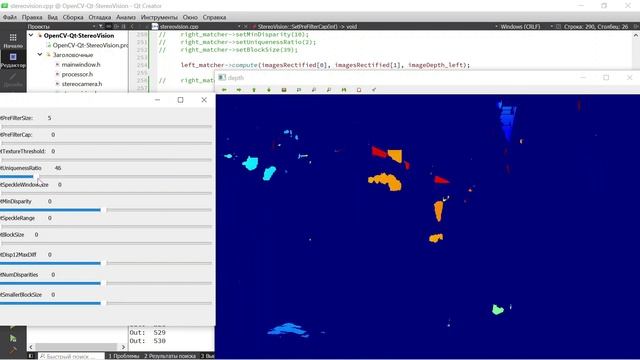This screenshot has height=360, width=640.
Task: Click the last pen-like icon in depth toolbar
Action: point(374,90)
